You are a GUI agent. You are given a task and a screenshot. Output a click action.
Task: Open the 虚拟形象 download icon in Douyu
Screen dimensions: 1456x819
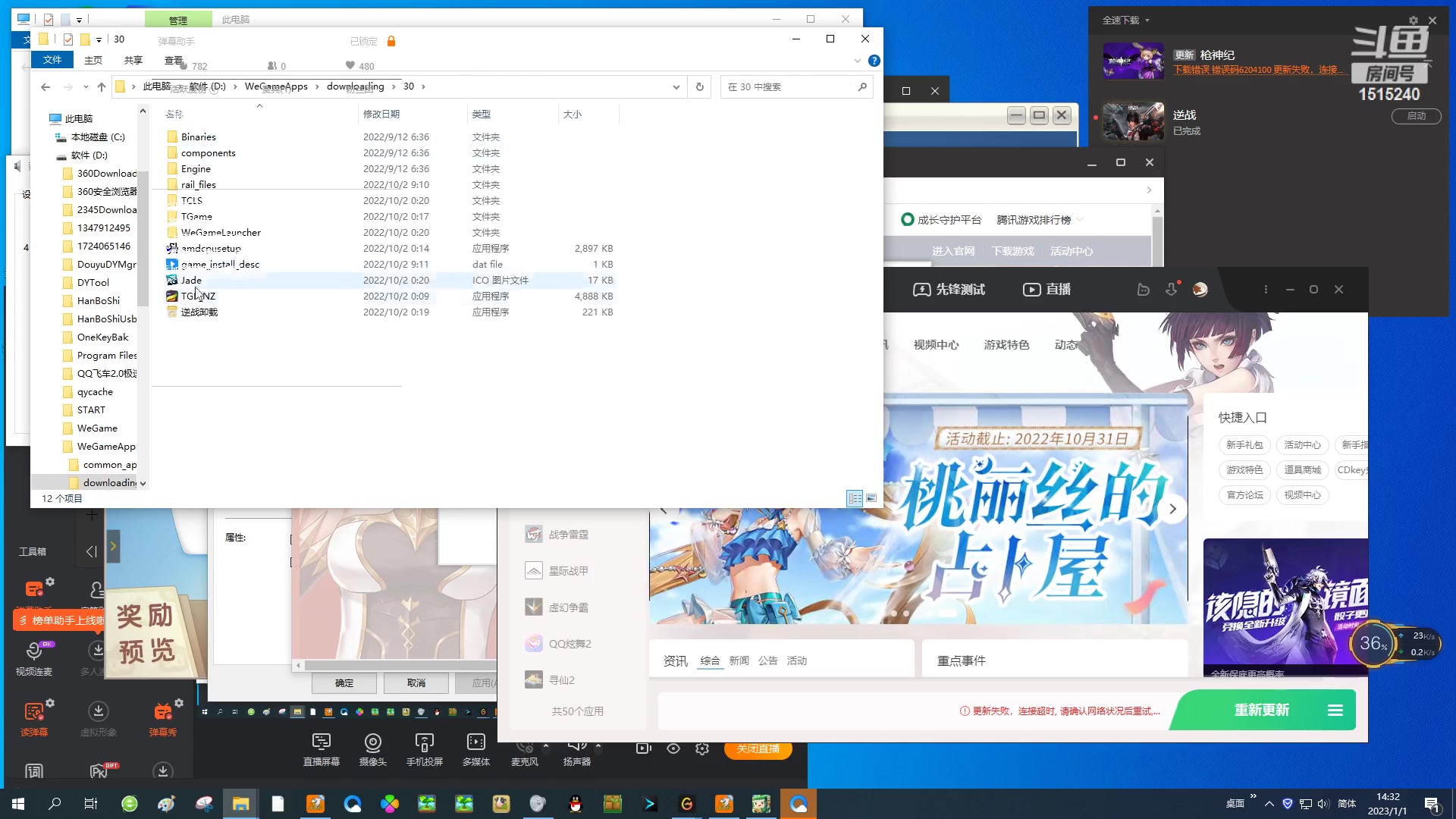(x=98, y=718)
